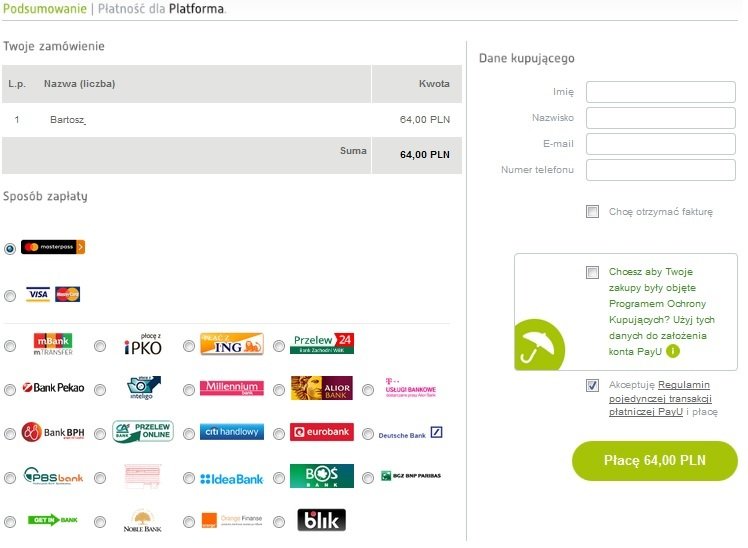Click the mBank mTransfer logo
Viewport: 748px width, 548px height.
[53, 344]
